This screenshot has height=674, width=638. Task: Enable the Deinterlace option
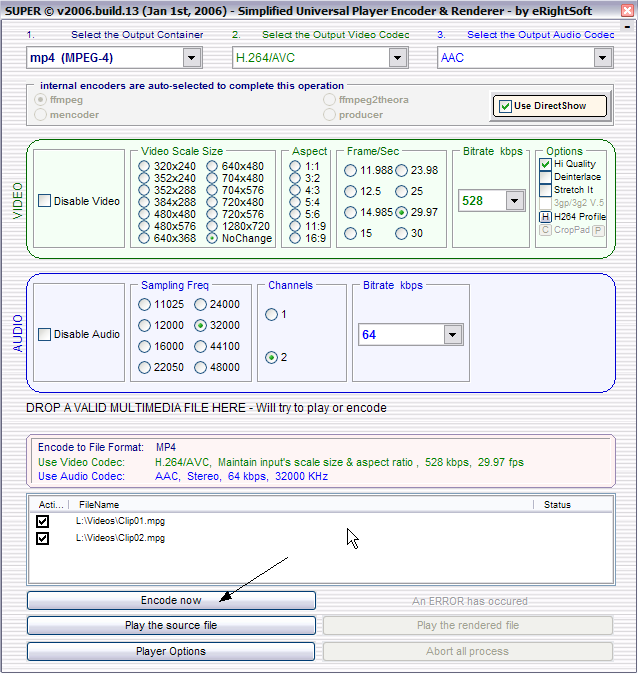point(545,177)
